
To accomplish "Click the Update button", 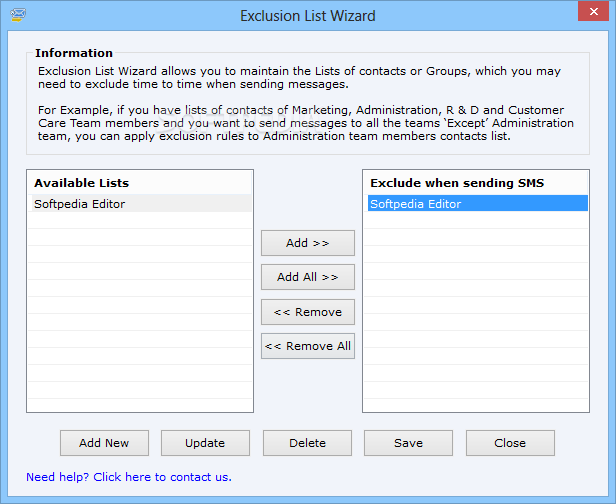I will point(205,443).
